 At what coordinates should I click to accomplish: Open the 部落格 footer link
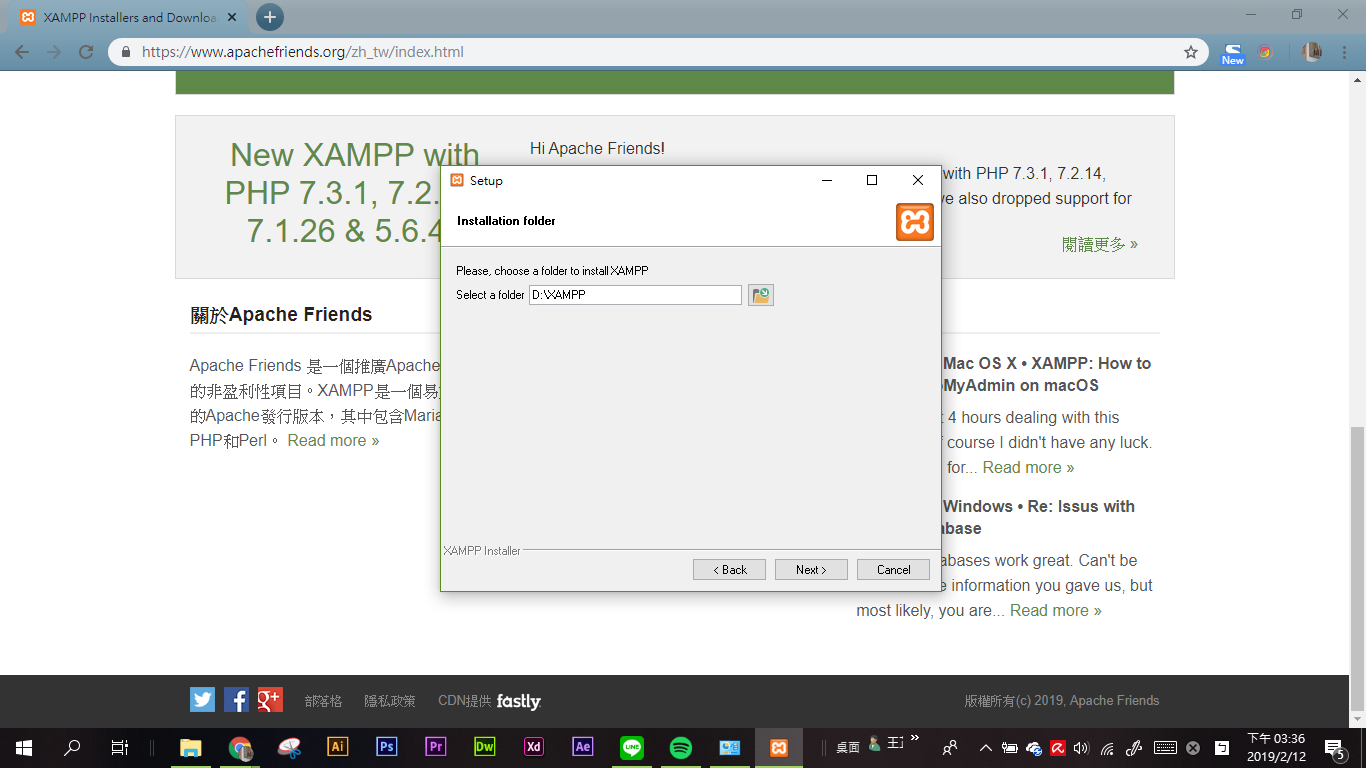323,701
